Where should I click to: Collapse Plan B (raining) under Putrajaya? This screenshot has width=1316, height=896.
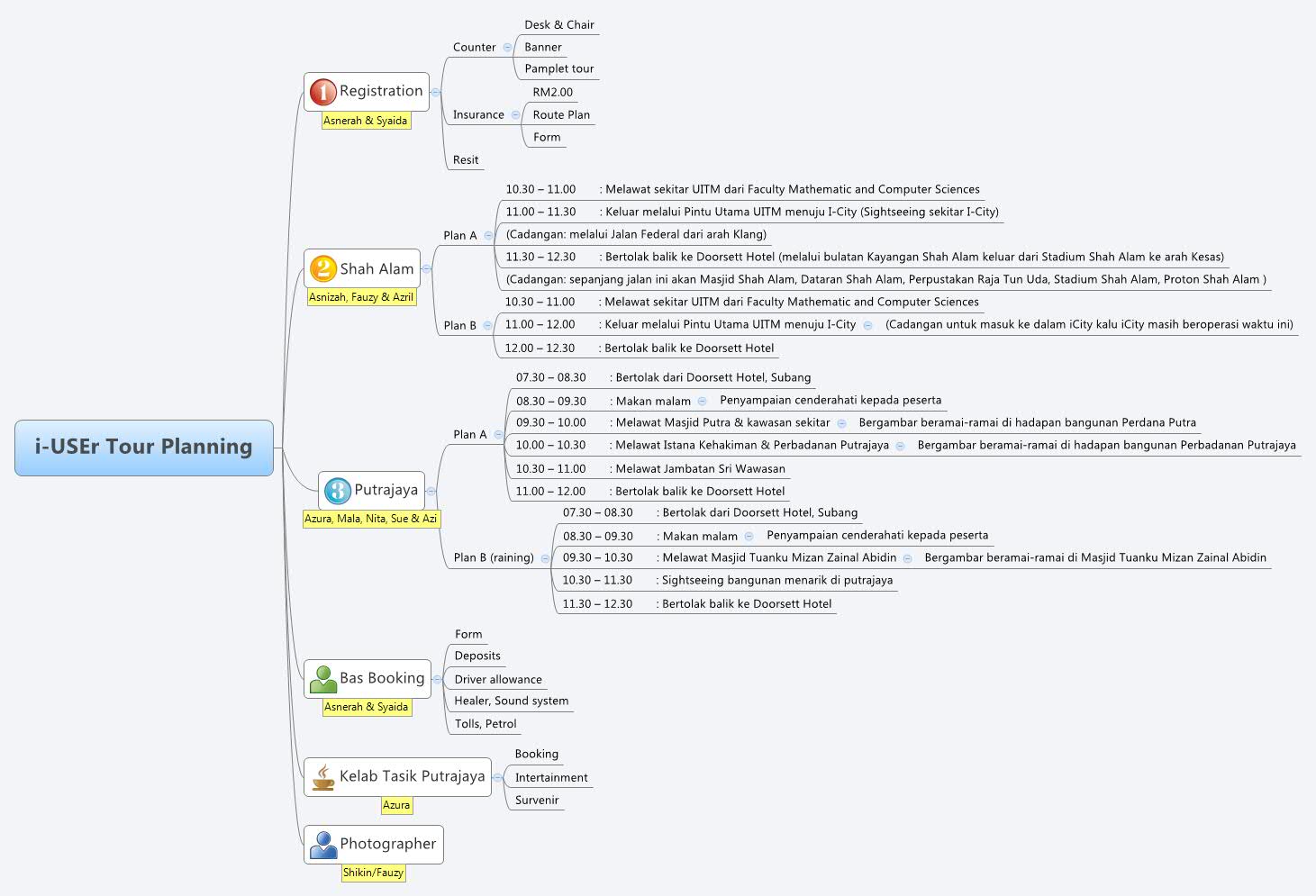click(544, 557)
